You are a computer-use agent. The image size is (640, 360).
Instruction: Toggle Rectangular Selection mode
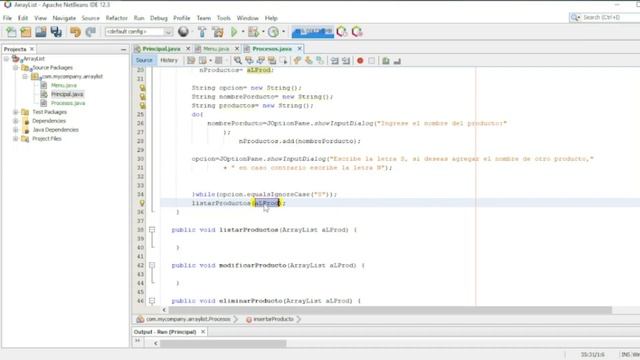[283, 61]
